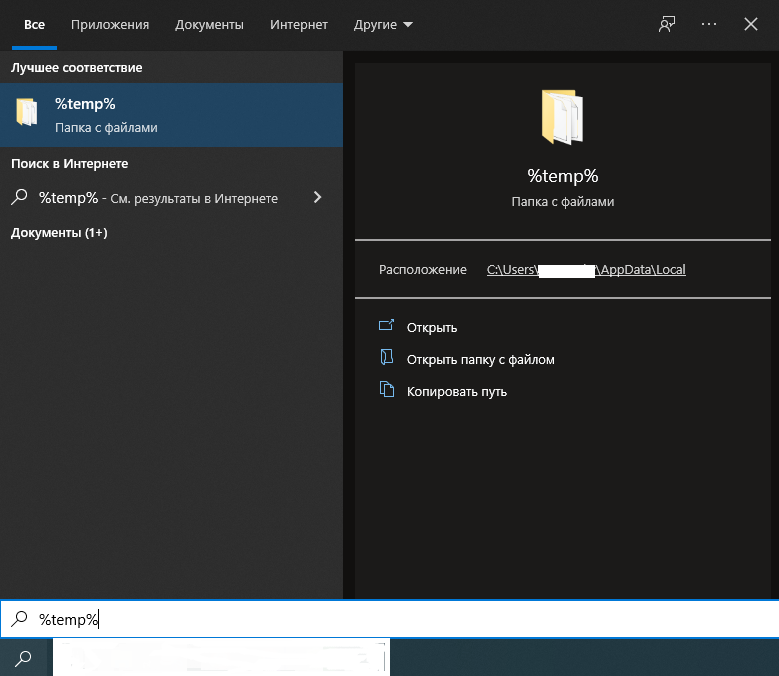Expand the Другие dropdown
Screen dimensions: 779x676
pos(383,24)
